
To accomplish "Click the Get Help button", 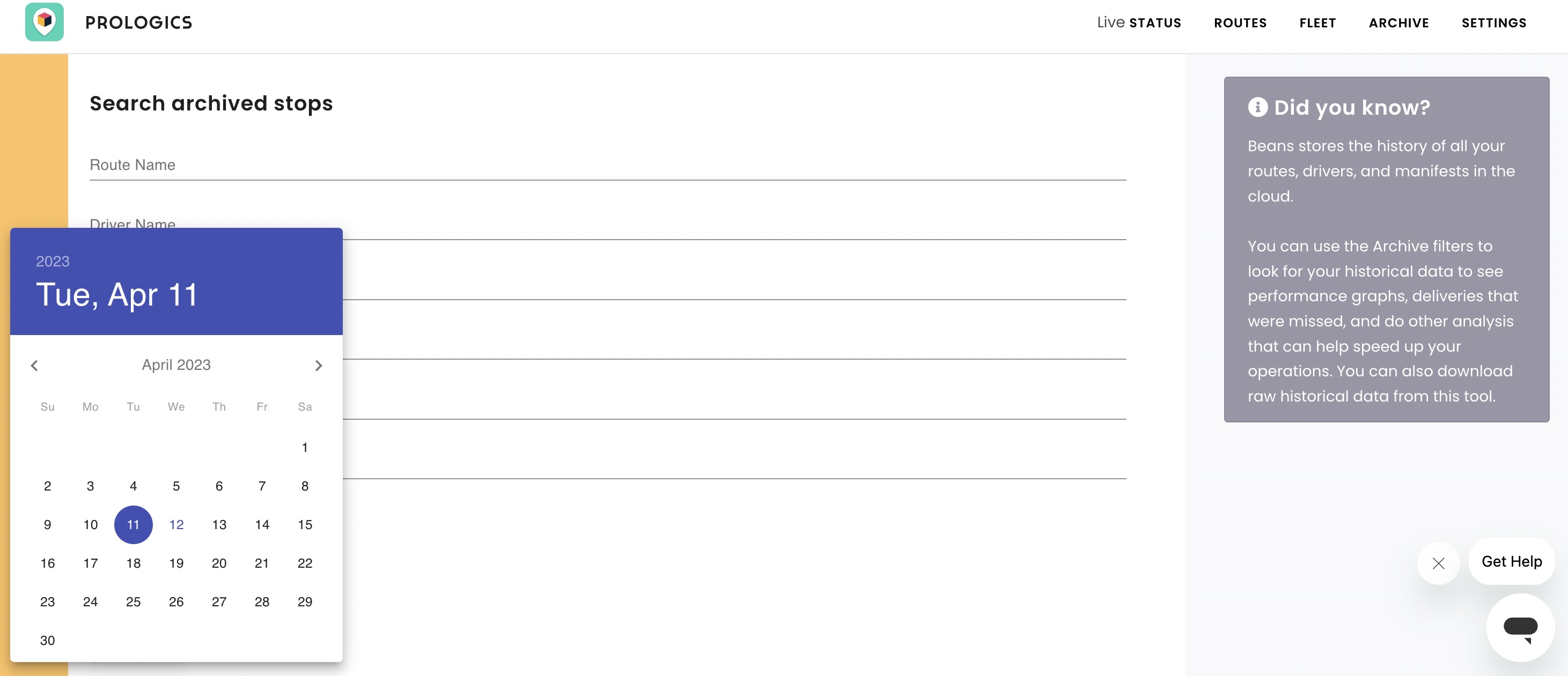I will coord(1511,562).
